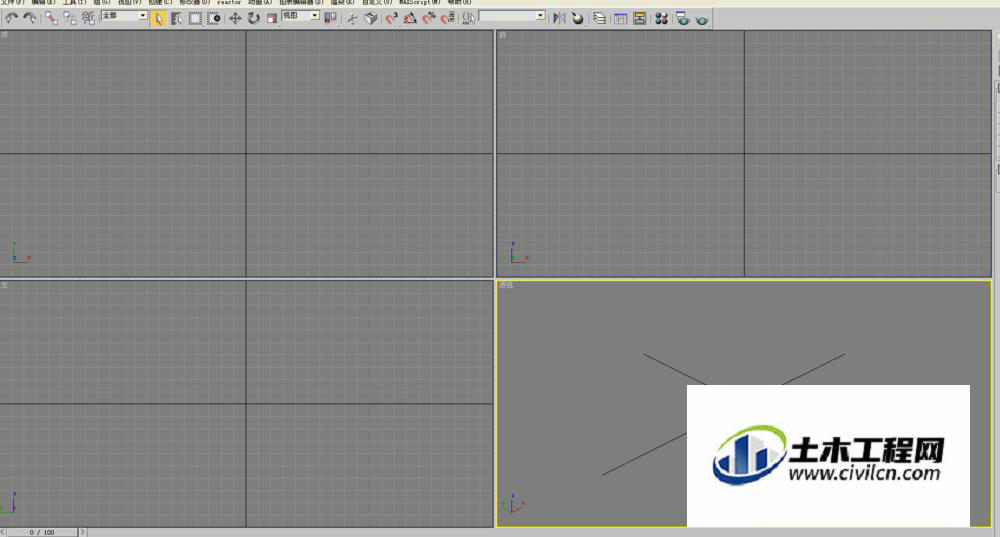Open the Layer Manager icon

click(x=599, y=18)
